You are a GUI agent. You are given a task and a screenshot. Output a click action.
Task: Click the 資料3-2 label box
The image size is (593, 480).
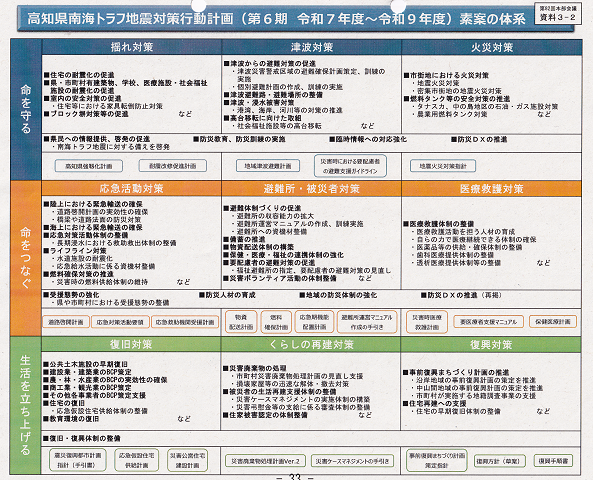[x=558, y=14]
